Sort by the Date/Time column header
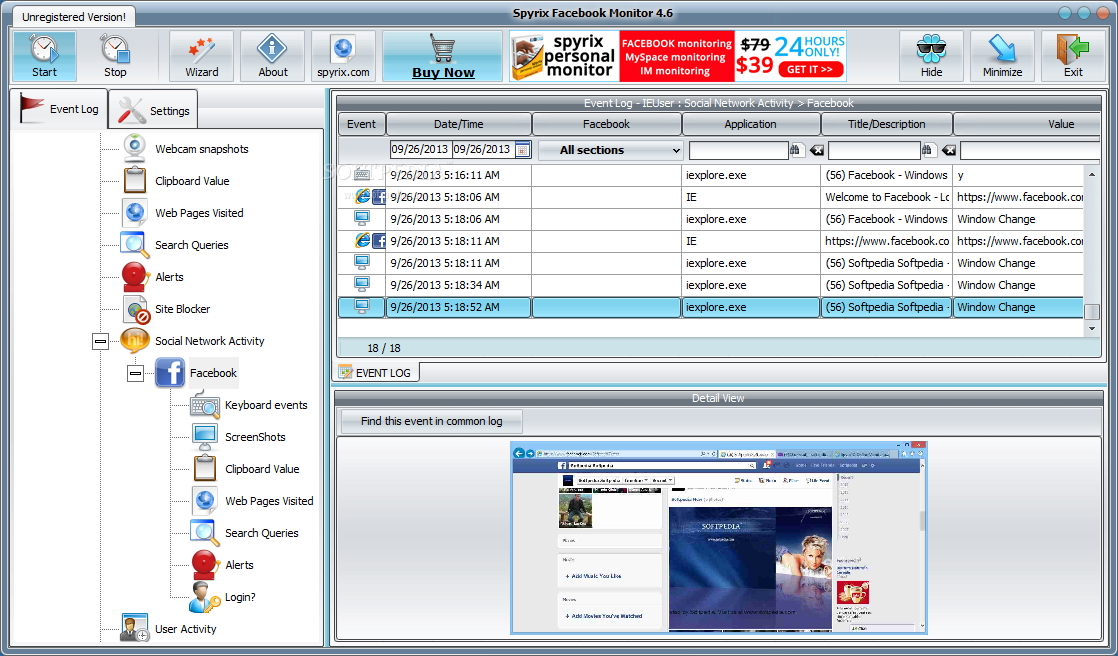The image size is (1118, 656). [x=458, y=124]
